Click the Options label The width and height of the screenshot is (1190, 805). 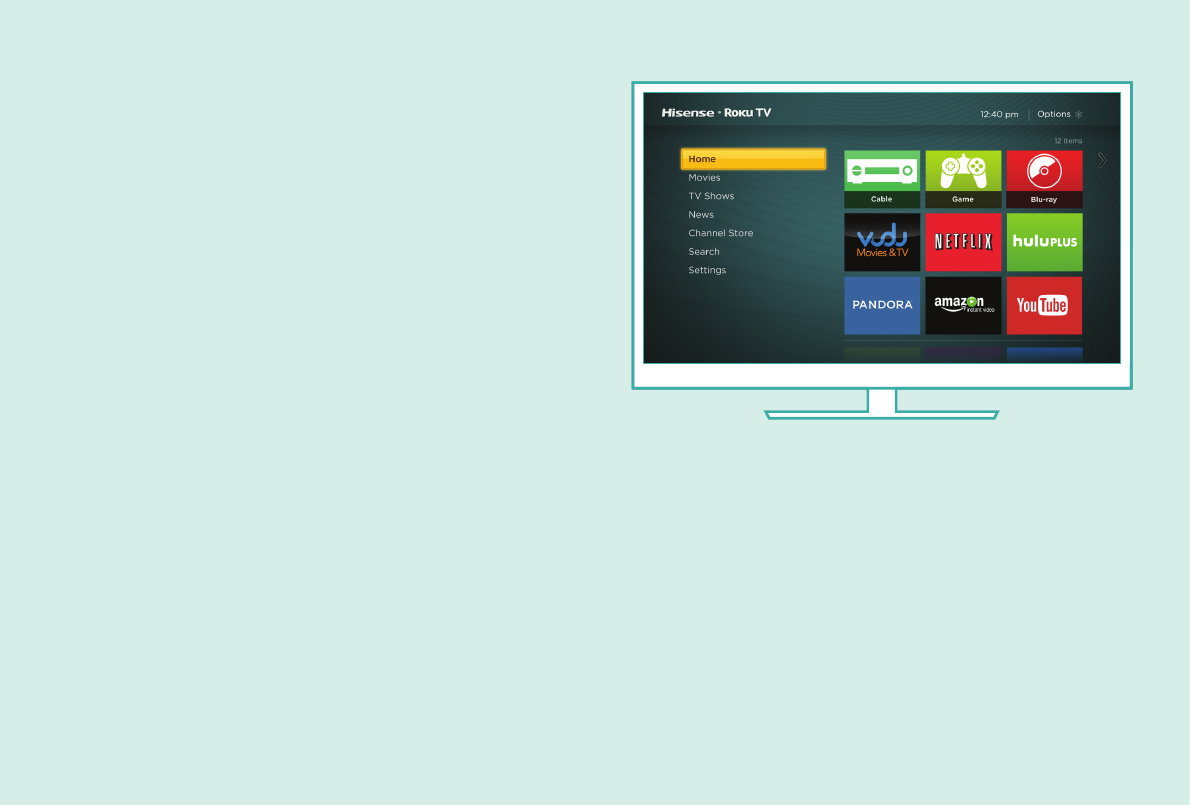click(x=1053, y=114)
